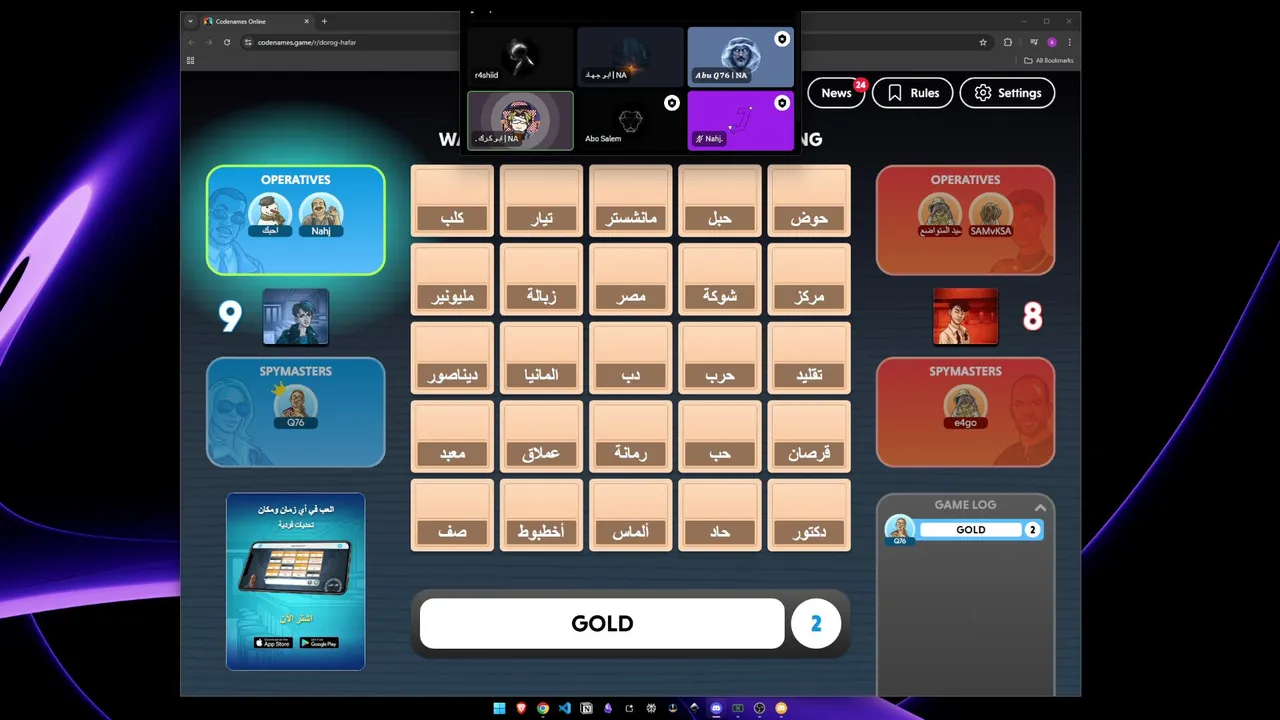
Task: Open the media controls icon in the Chrome toolbar
Action: 1034,42
